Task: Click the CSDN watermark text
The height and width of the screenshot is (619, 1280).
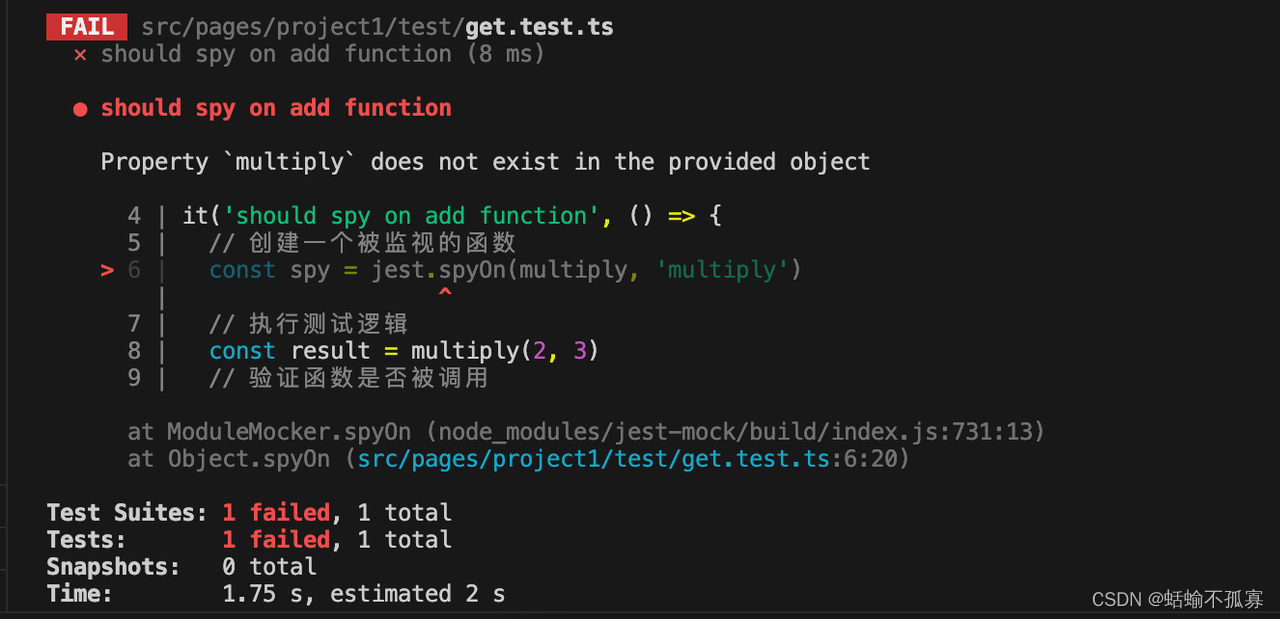Action: click(x=1177, y=599)
